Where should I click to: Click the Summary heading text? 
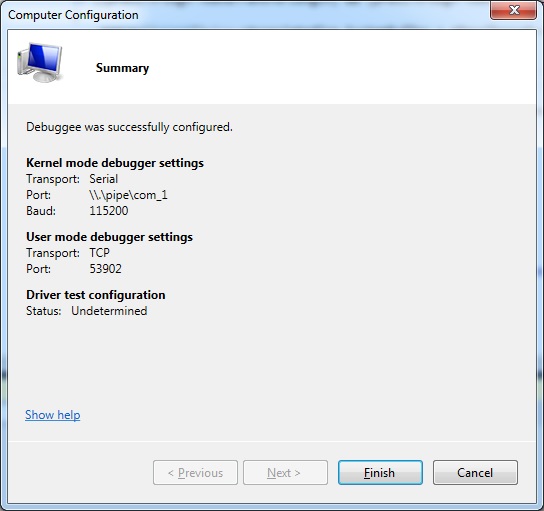click(x=122, y=68)
